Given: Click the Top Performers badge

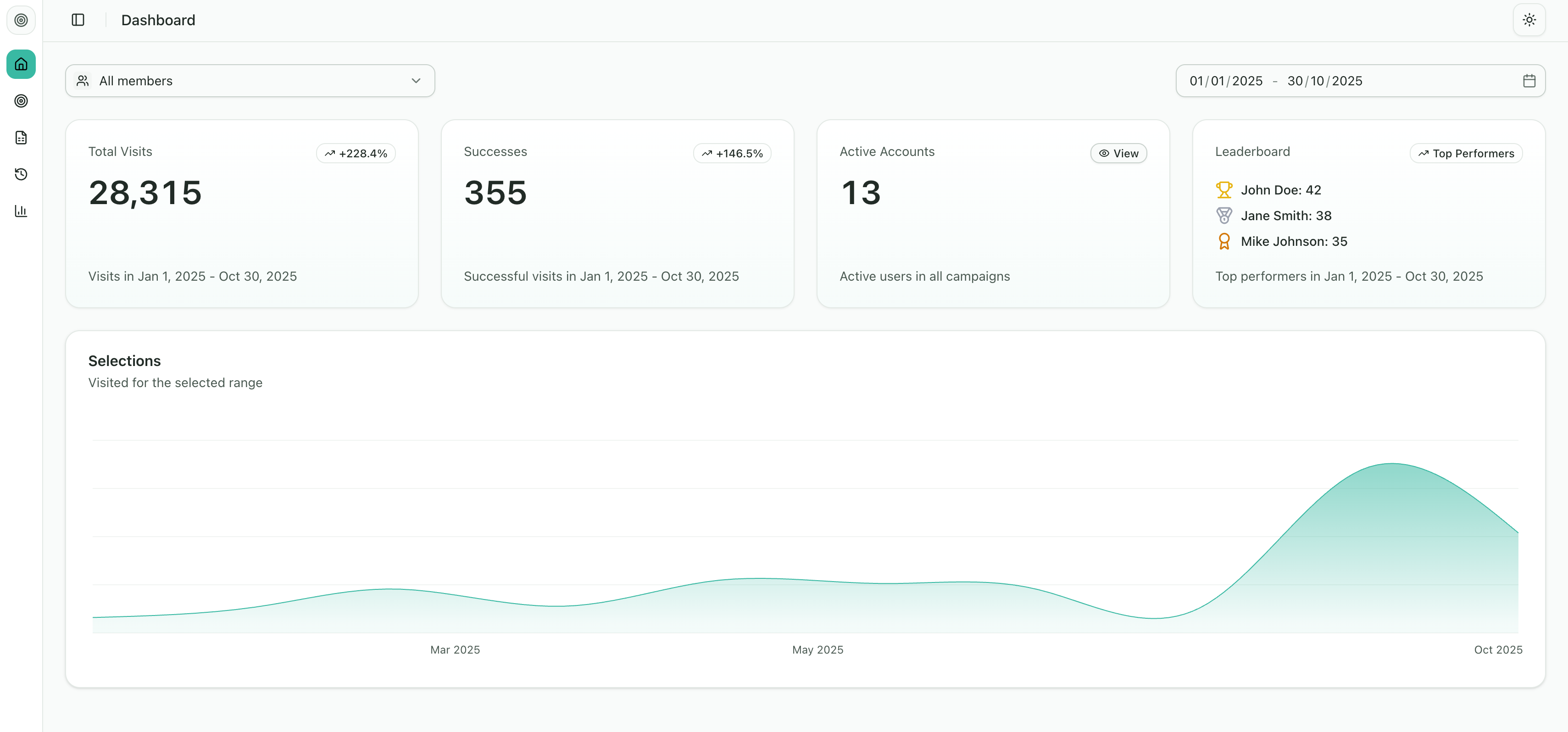Looking at the screenshot, I should (1466, 153).
